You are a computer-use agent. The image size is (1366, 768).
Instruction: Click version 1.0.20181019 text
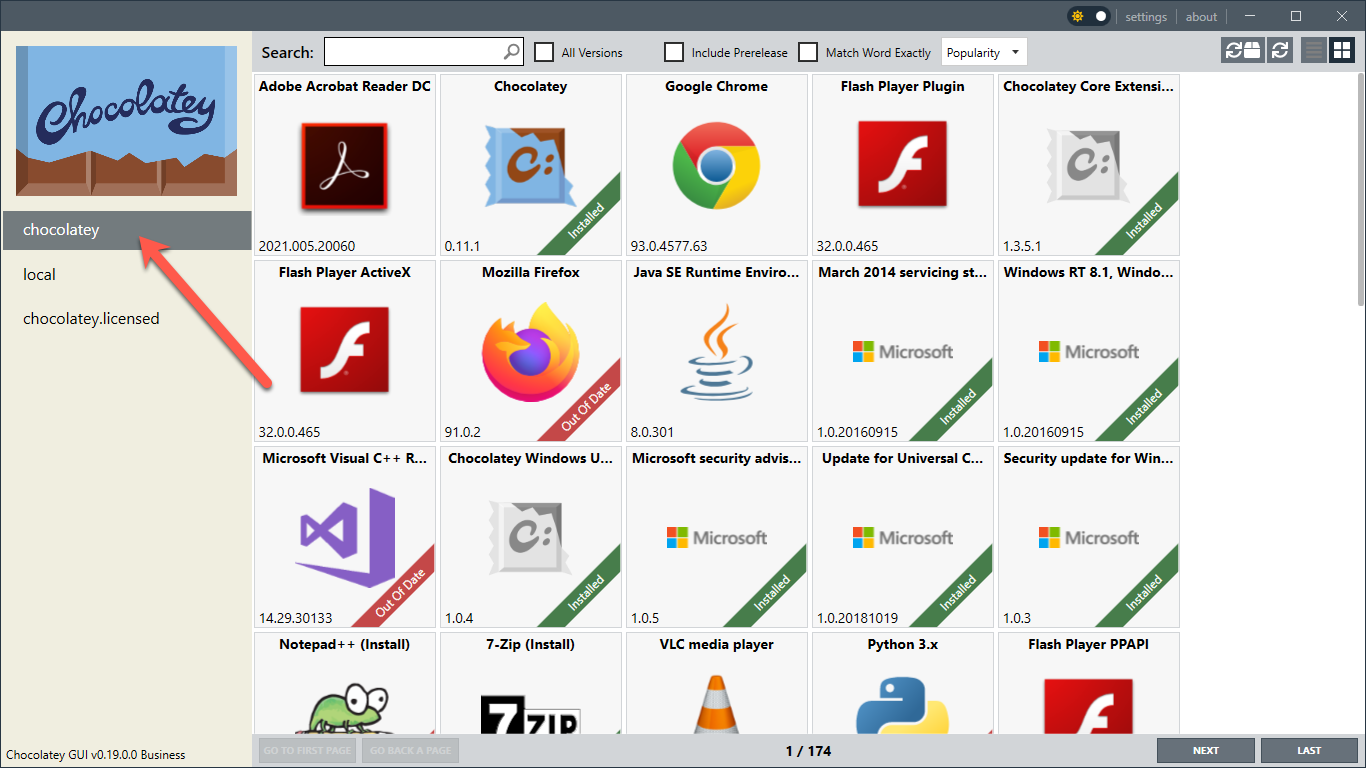point(857,618)
